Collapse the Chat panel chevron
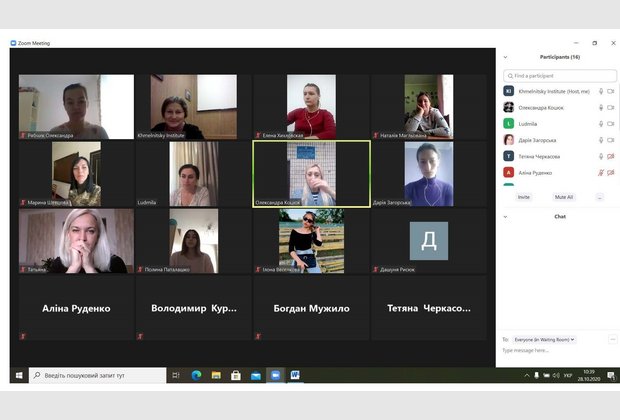This screenshot has height=420, width=620. coord(505,217)
